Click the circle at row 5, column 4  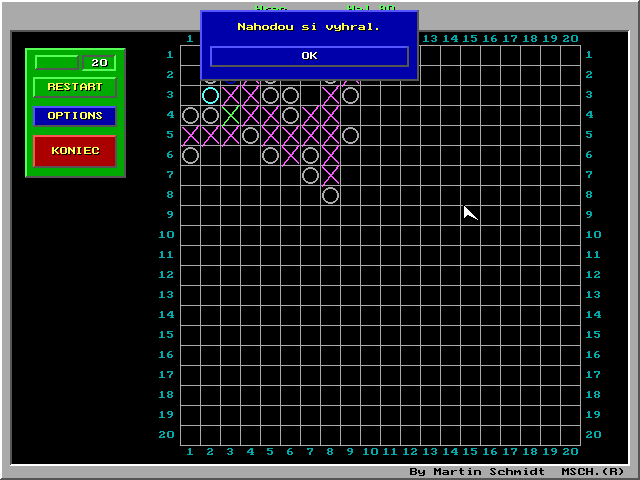tap(250, 135)
